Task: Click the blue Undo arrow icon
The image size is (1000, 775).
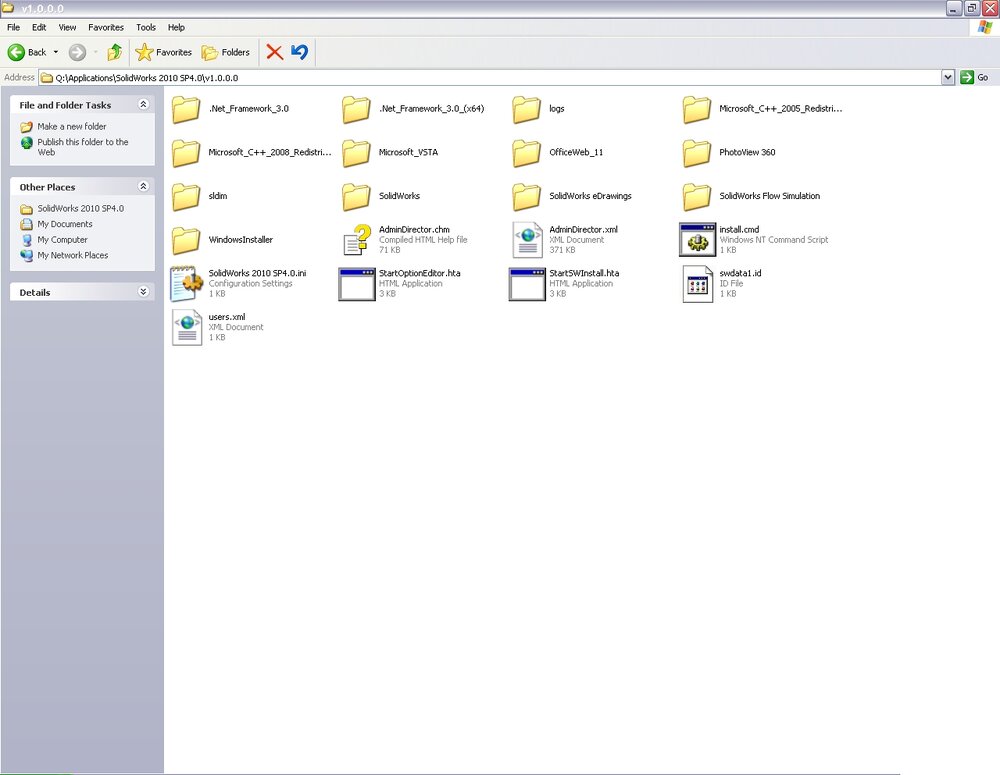Action: tap(300, 52)
